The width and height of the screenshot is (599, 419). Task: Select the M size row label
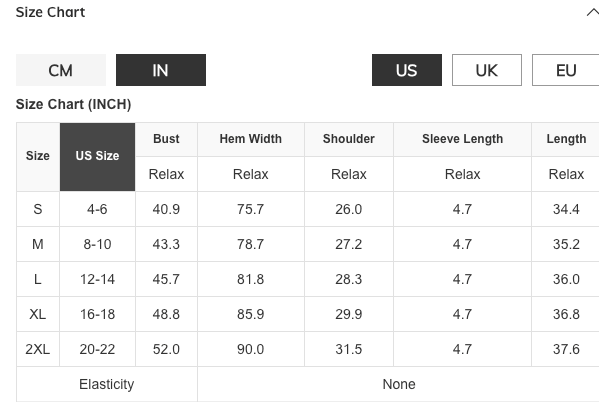click(x=38, y=244)
